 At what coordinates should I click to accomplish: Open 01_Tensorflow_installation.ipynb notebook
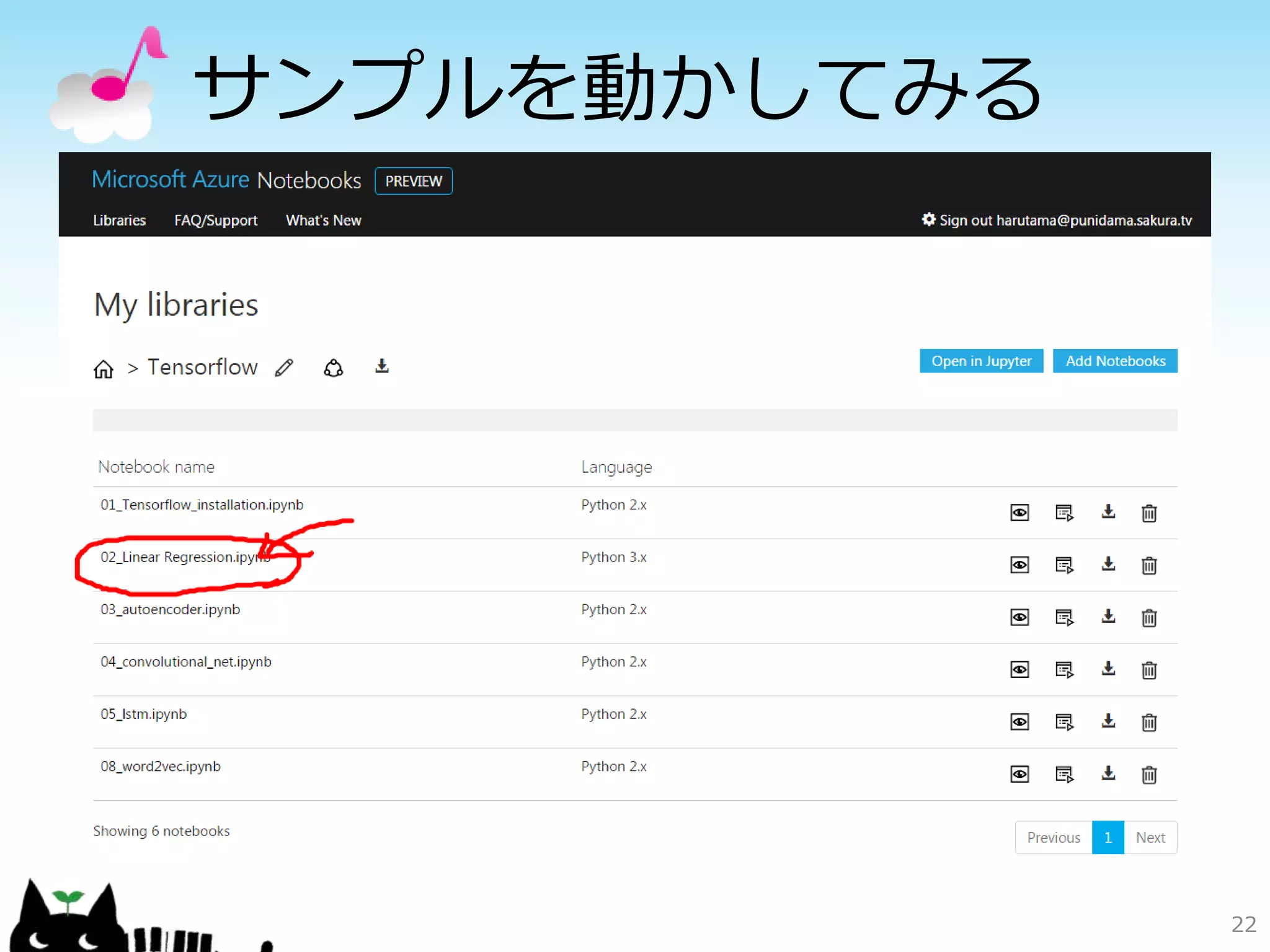[x=202, y=505]
